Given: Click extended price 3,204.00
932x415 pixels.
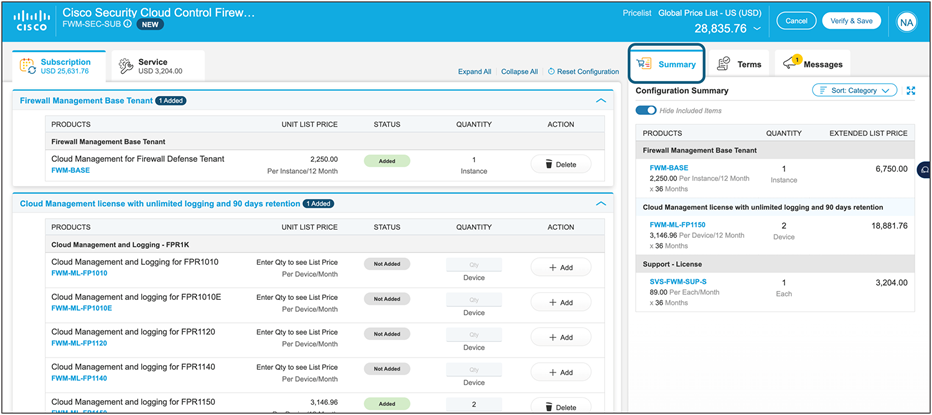Looking at the screenshot, I should coord(891,283).
